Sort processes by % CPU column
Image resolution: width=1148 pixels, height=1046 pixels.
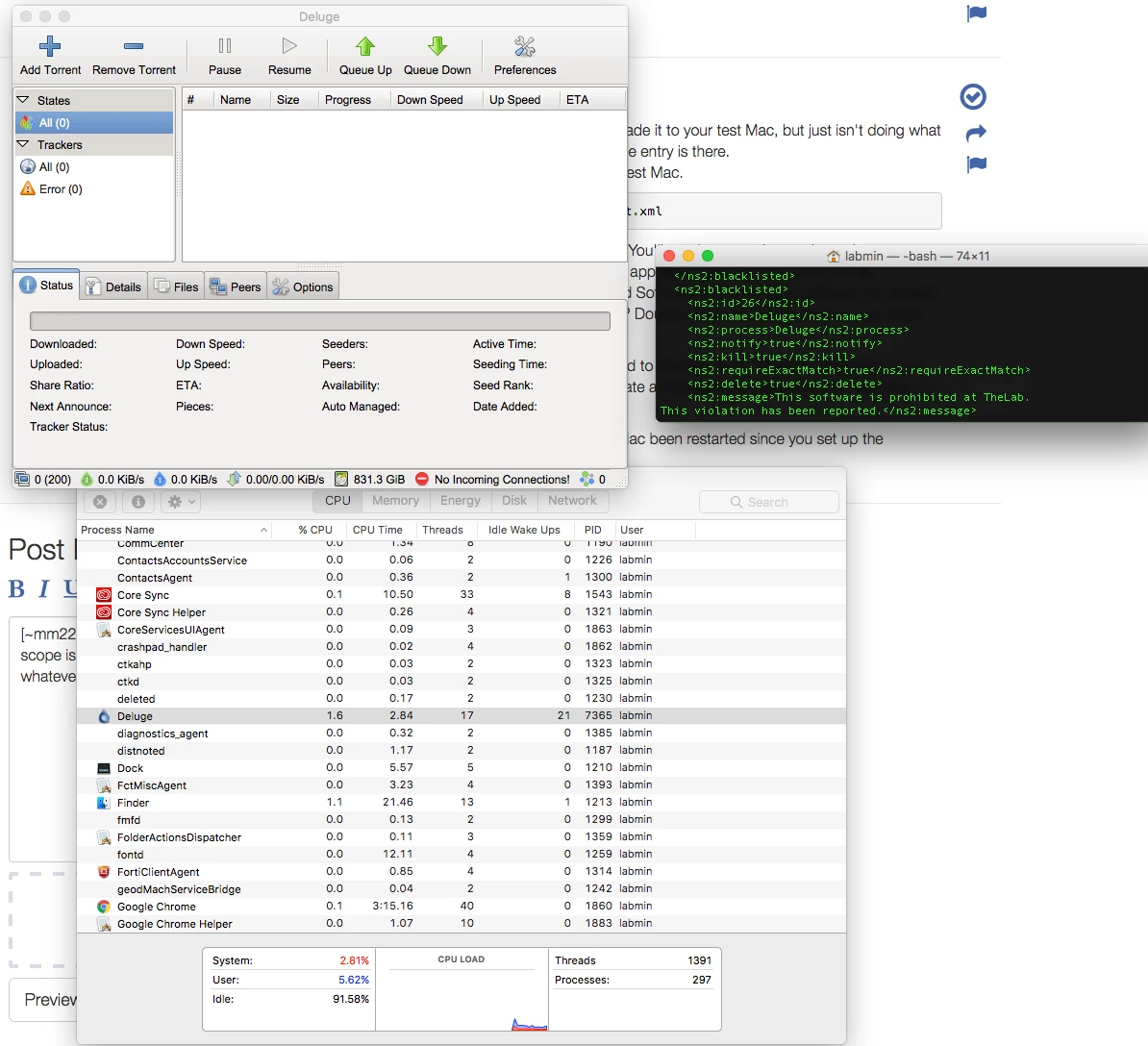pos(309,530)
